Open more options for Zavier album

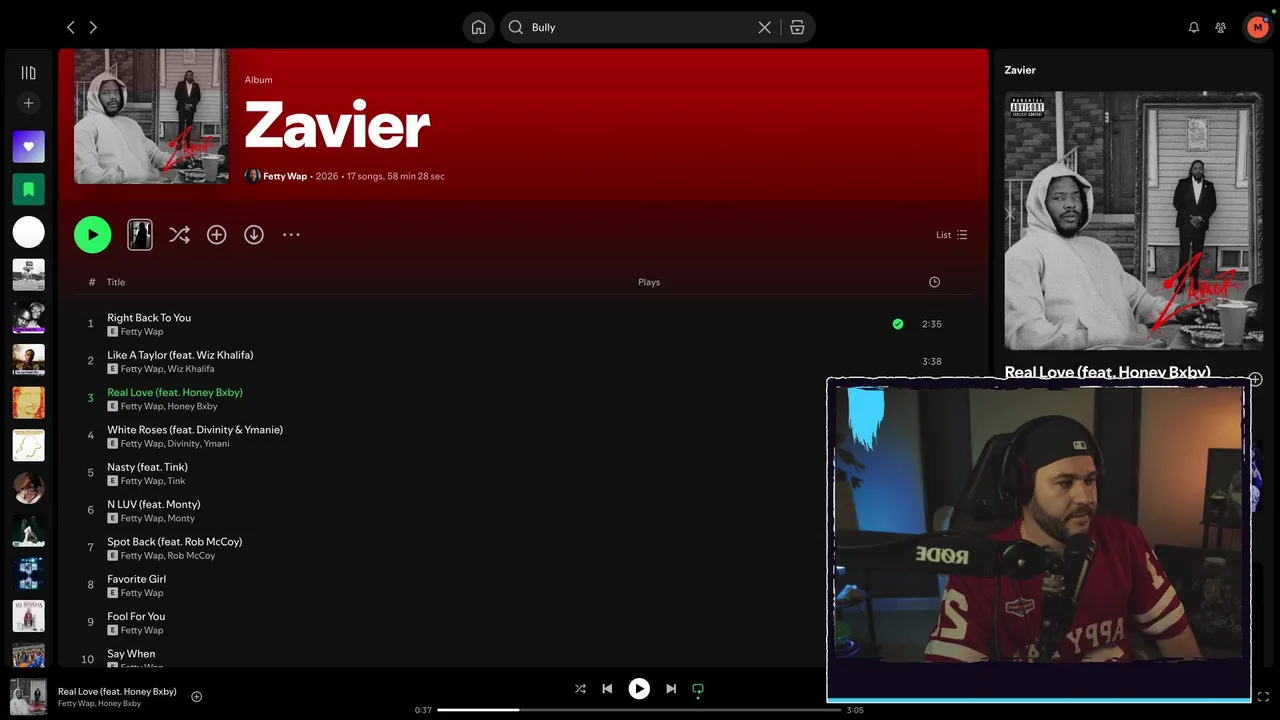click(x=291, y=235)
